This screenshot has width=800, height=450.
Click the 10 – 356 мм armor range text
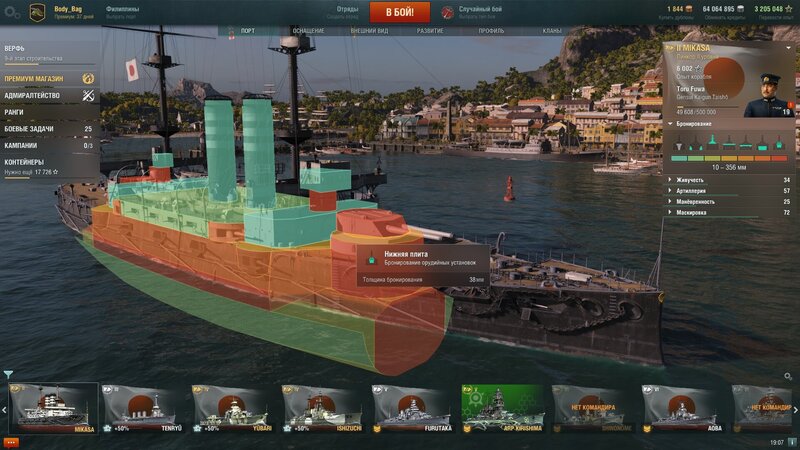click(729, 167)
